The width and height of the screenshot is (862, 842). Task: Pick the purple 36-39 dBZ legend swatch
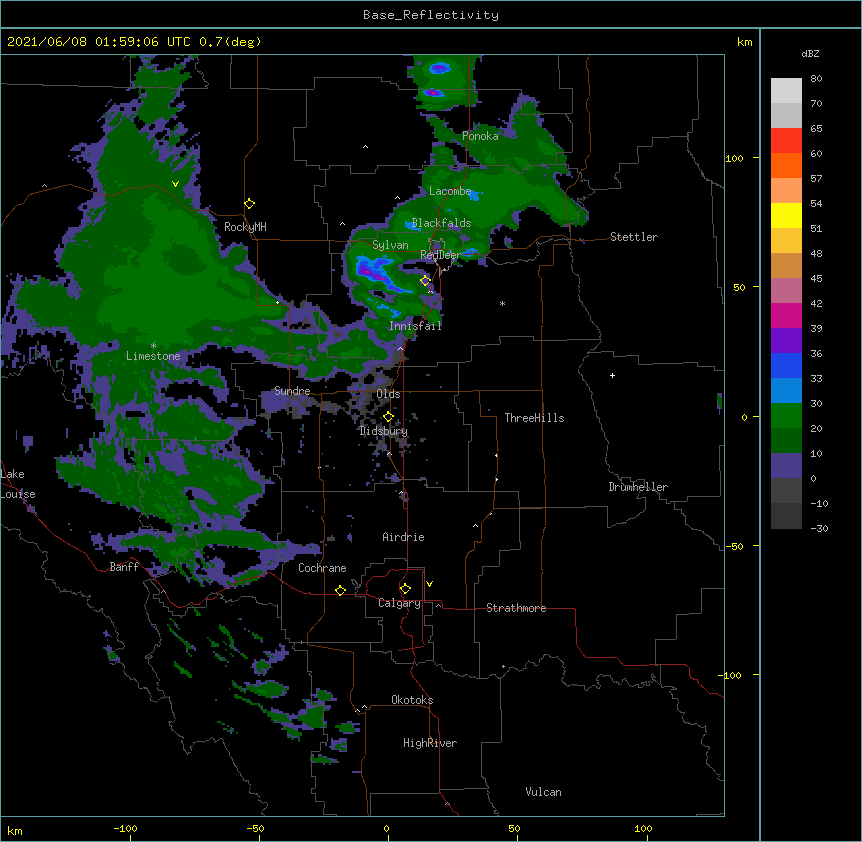coord(786,341)
